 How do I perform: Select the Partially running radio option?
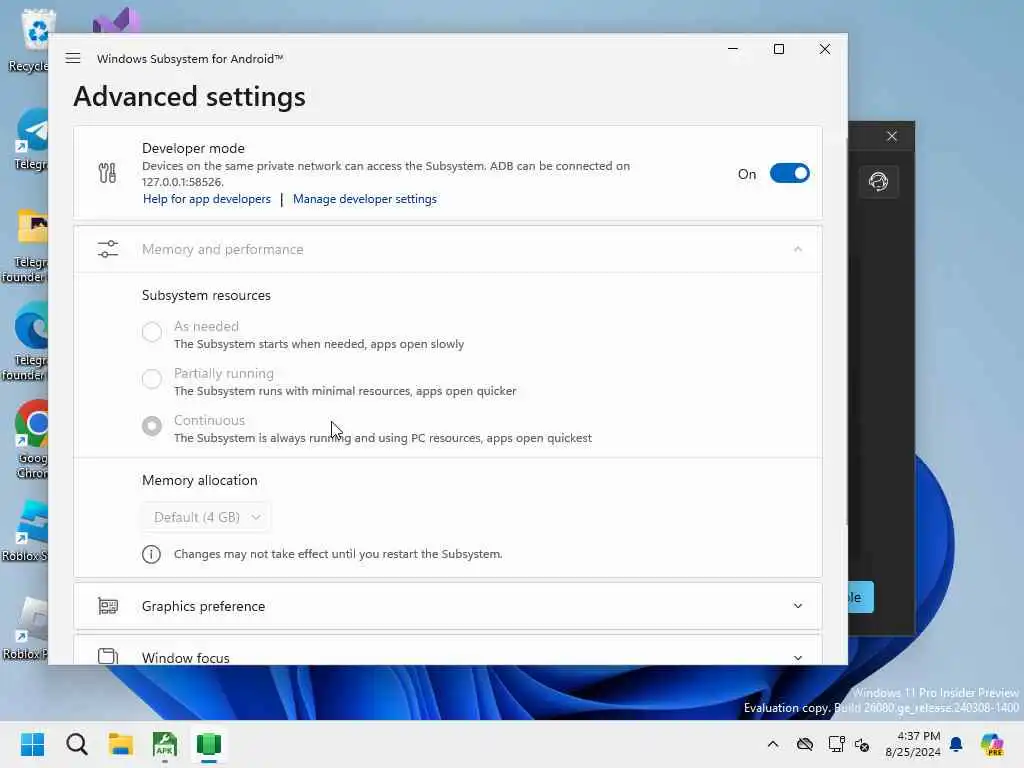(x=152, y=379)
